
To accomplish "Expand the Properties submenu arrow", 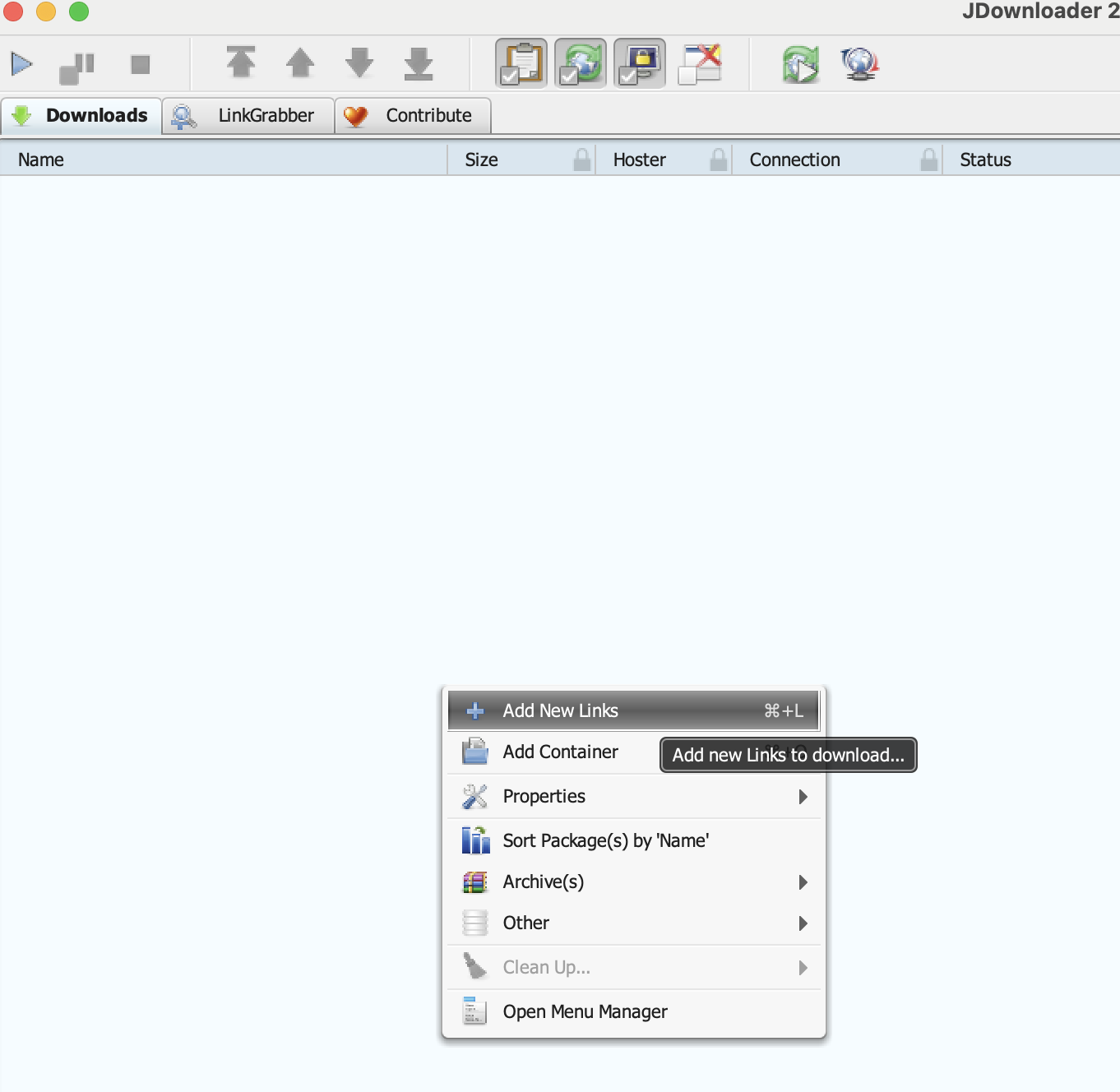I will click(803, 796).
